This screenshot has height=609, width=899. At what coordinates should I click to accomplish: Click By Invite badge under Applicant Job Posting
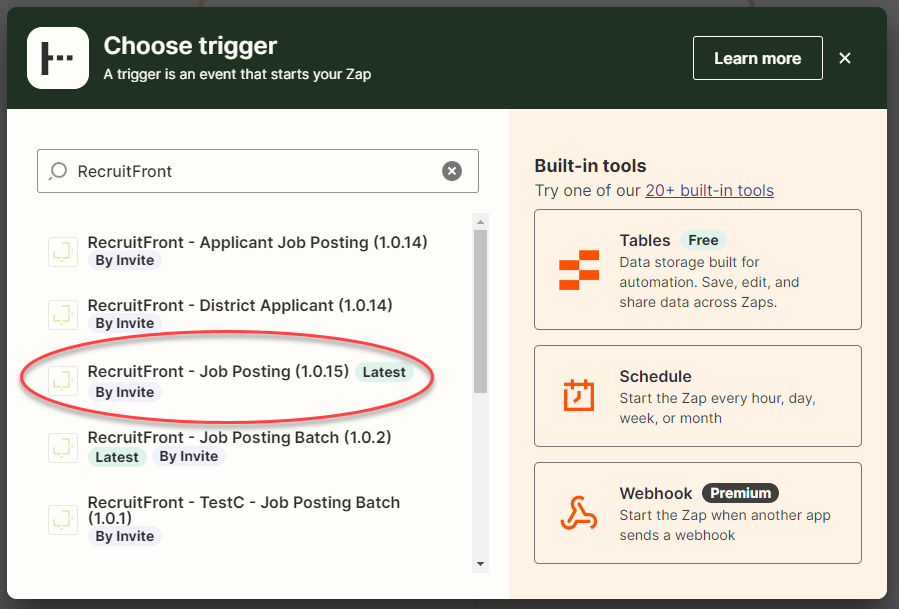(124, 260)
